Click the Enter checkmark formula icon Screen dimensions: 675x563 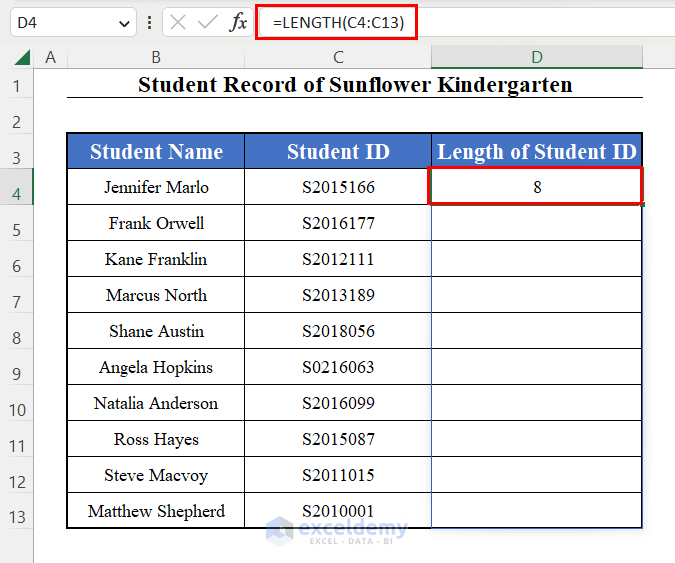pos(208,22)
